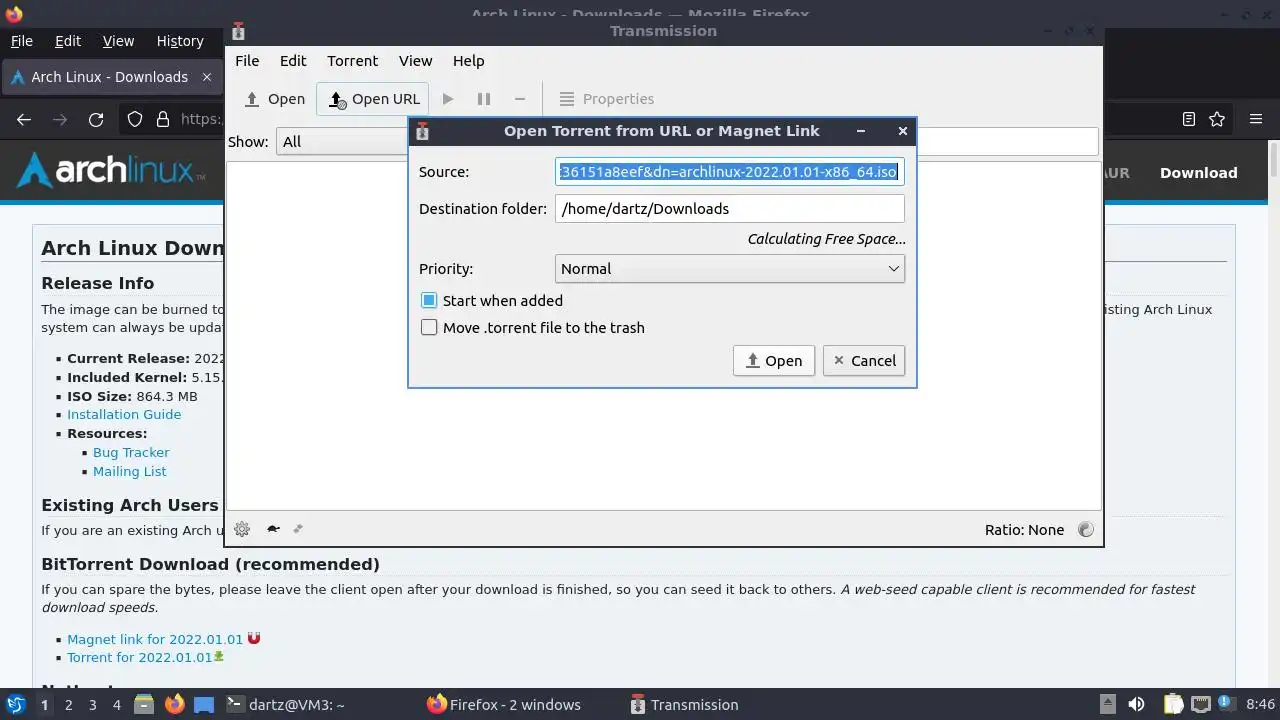Click the start torrent play icon

point(448,99)
